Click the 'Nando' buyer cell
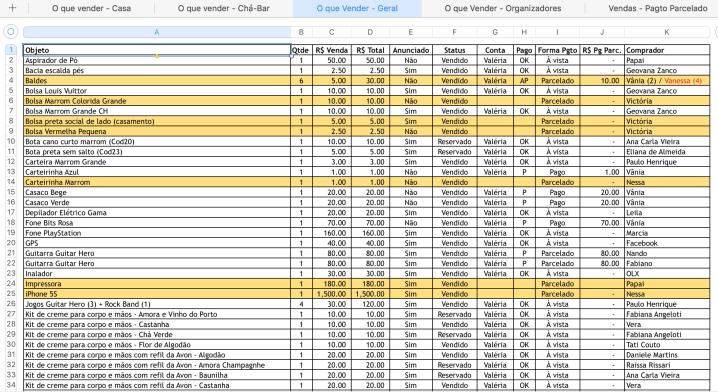Viewport: 718px width, 392px height. click(x=667, y=253)
